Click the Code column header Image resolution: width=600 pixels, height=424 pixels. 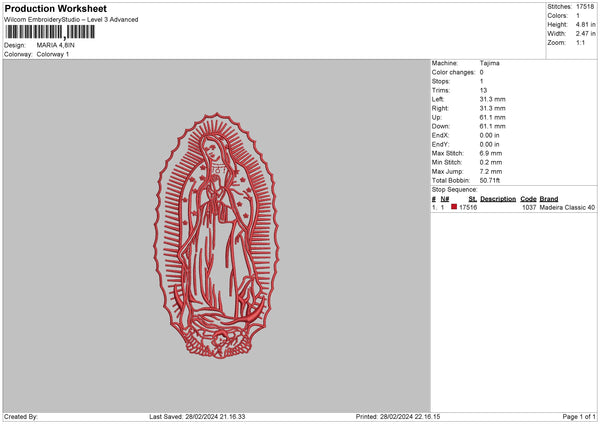pos(528,199)
